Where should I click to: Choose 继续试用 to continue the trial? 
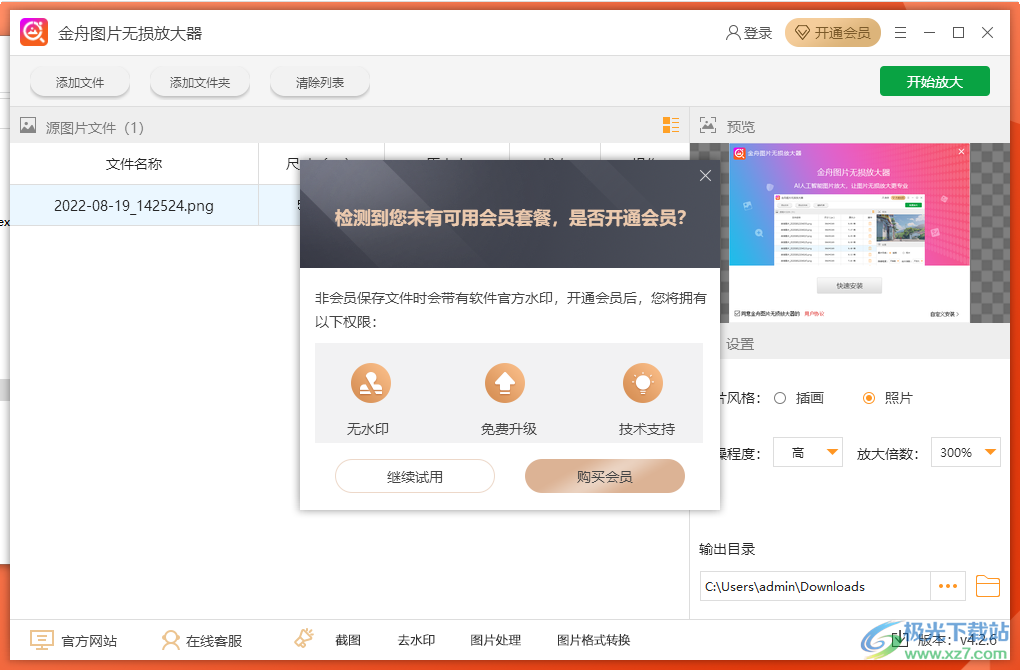415,476
